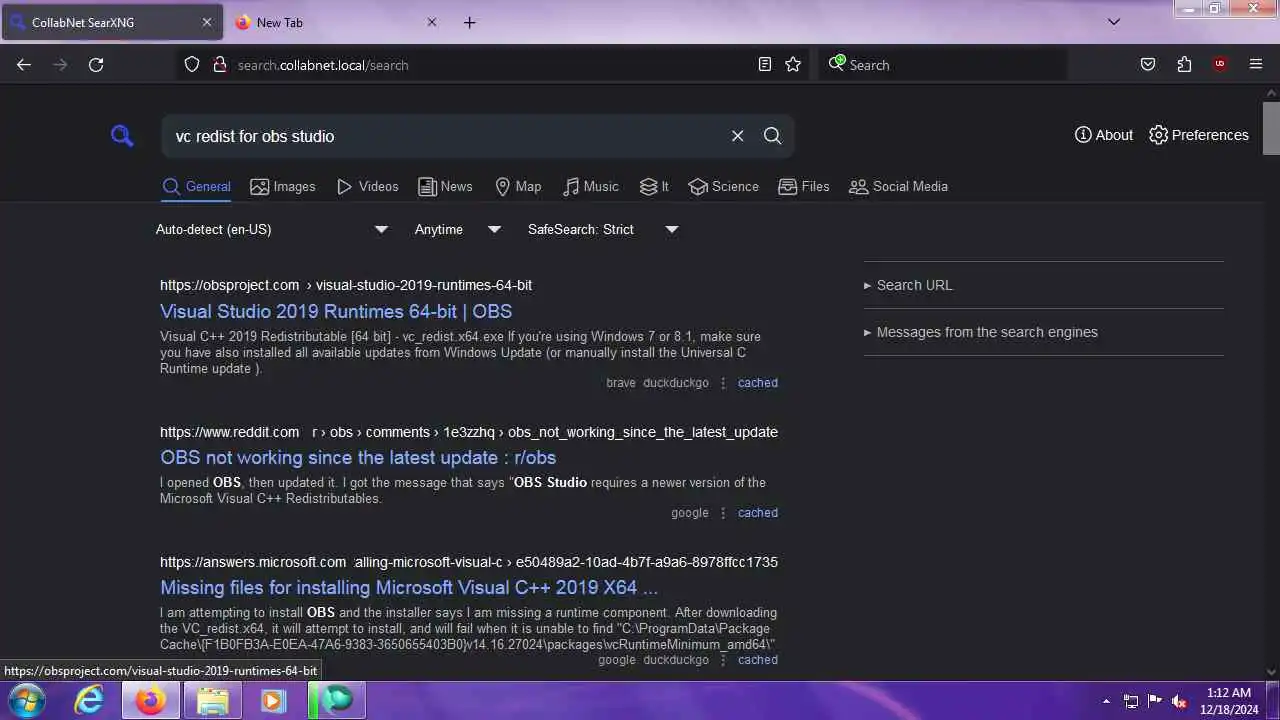Click the browser address bar URL
Screen dimensions: 1280x720
point(323,65)
